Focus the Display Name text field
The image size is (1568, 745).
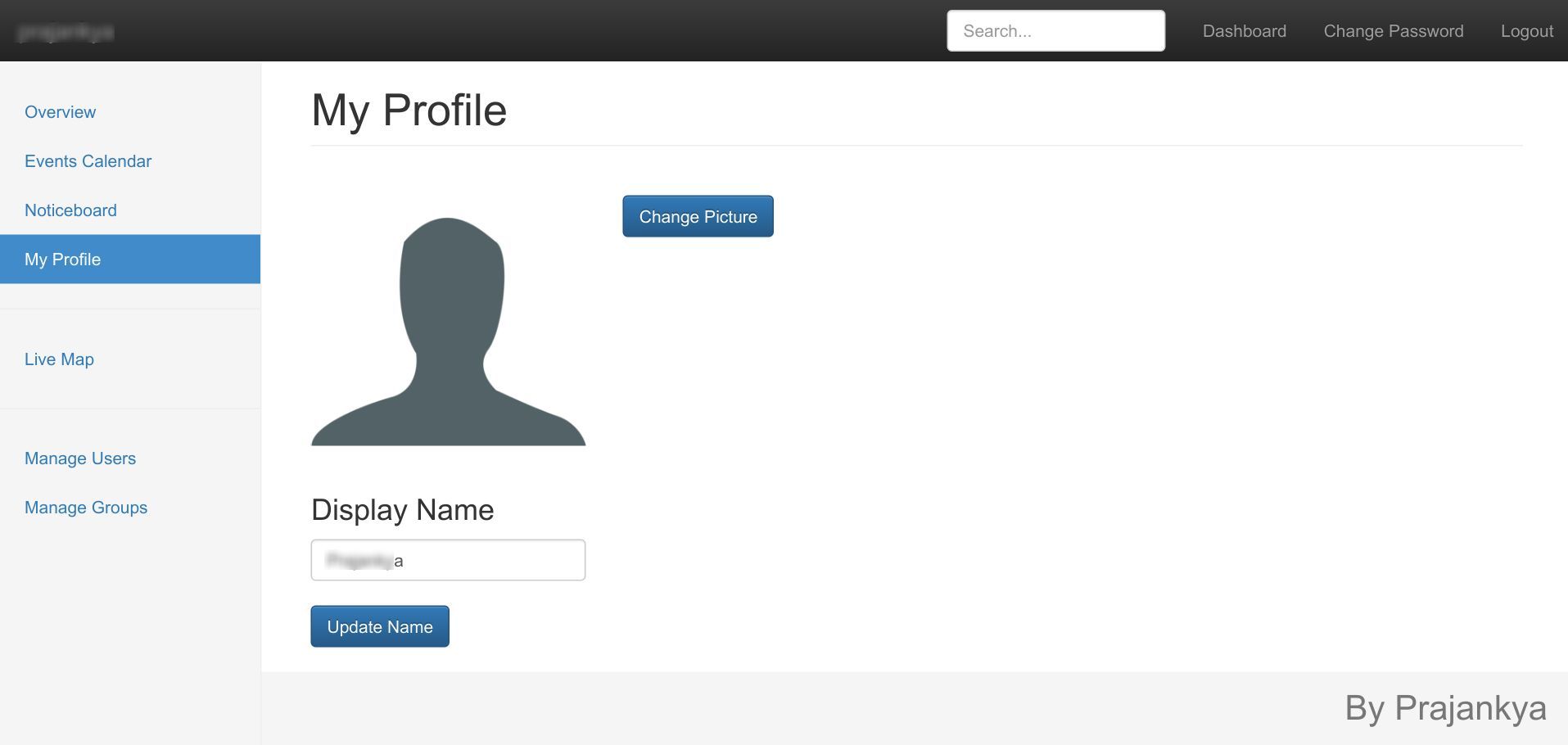pos(448,560)
